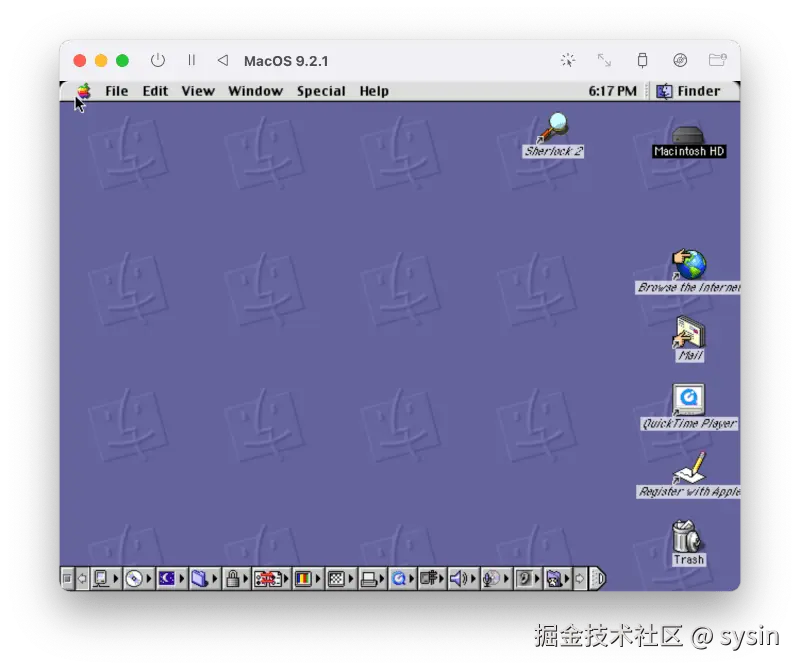
Task: Toggle capture mouse cursor in toolbar
Action: [568, 61]
